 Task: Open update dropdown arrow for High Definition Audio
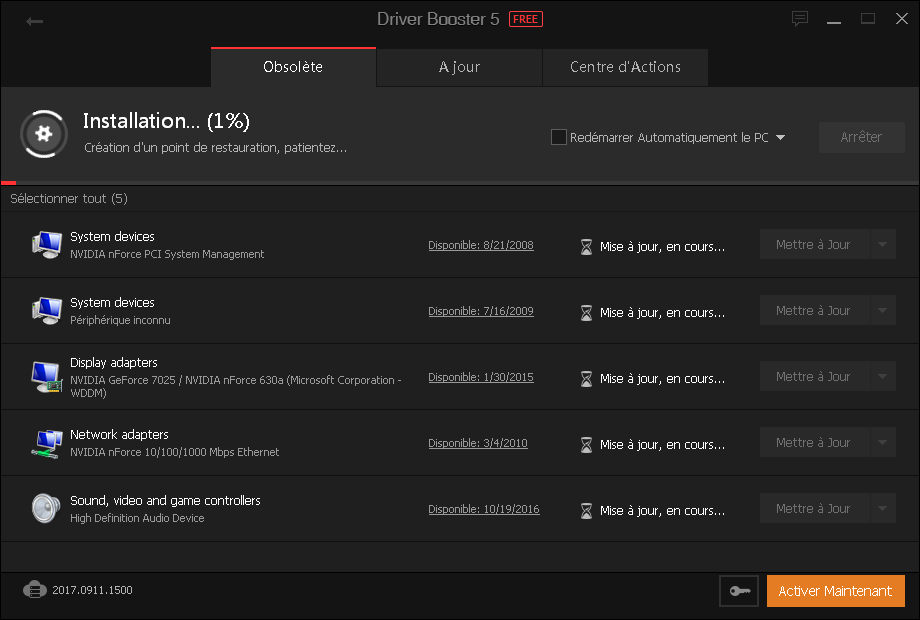882,509
